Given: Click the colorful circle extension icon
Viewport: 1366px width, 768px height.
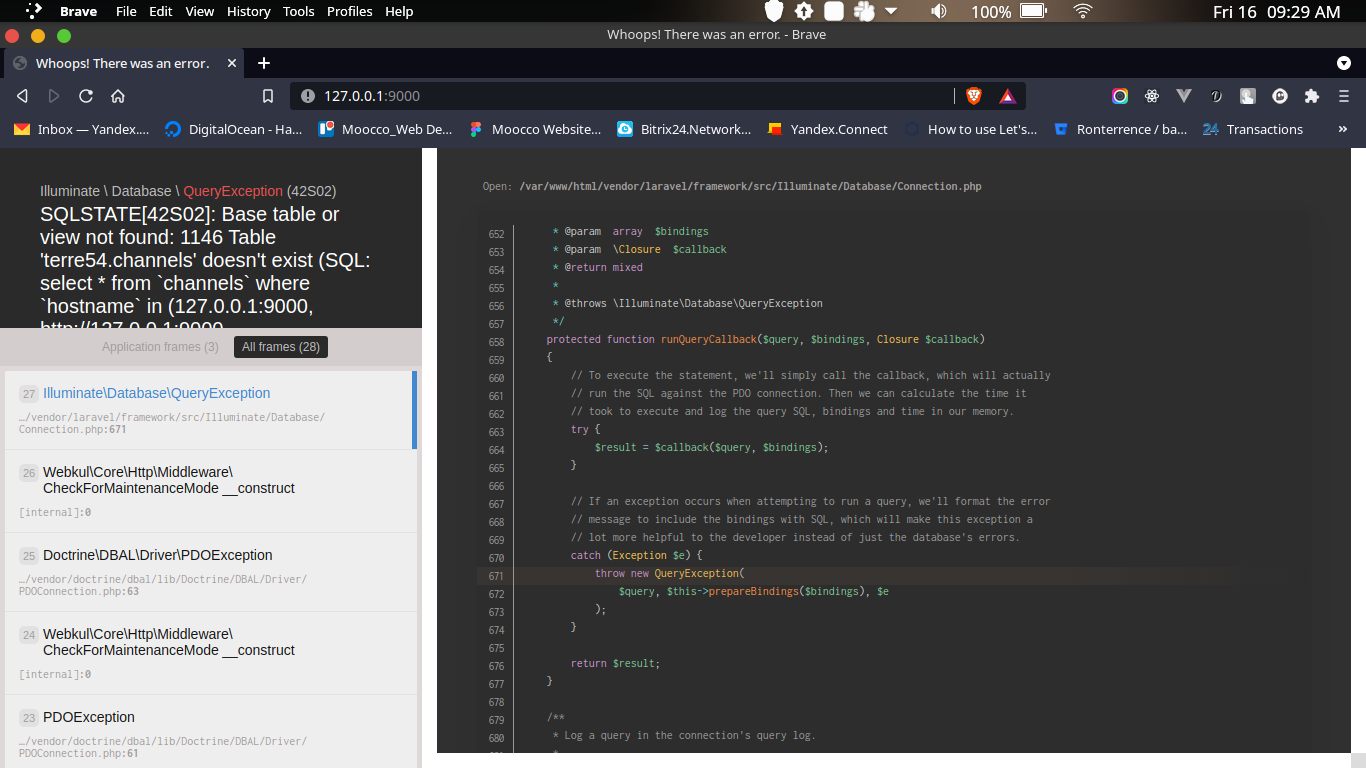Looking at the screenshot, I should point(1120,96).
